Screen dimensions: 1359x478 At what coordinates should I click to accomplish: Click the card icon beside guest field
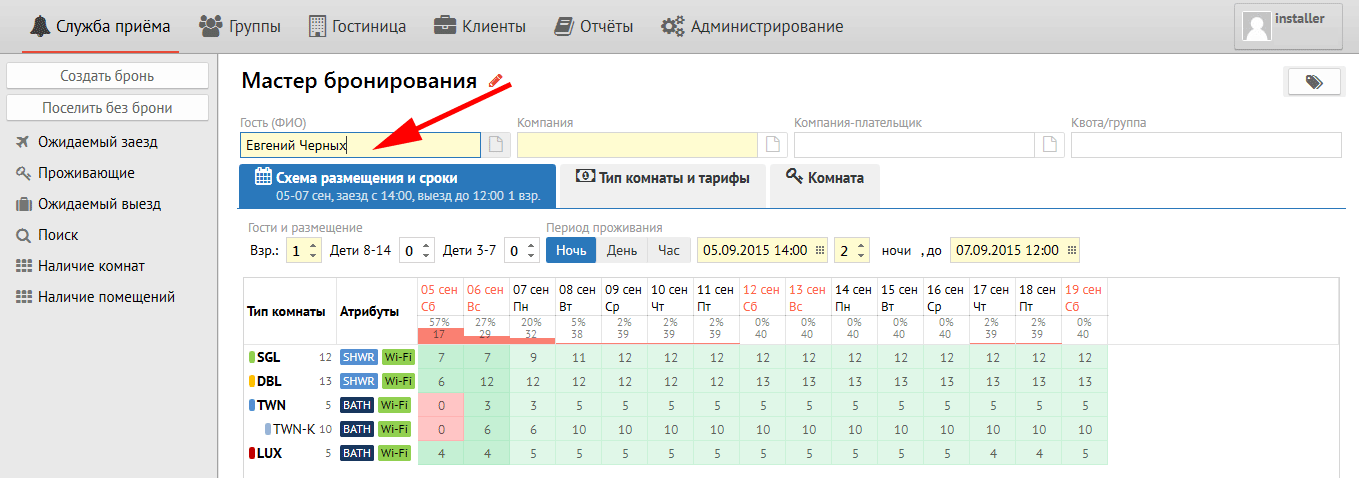[x=496, y=145]
